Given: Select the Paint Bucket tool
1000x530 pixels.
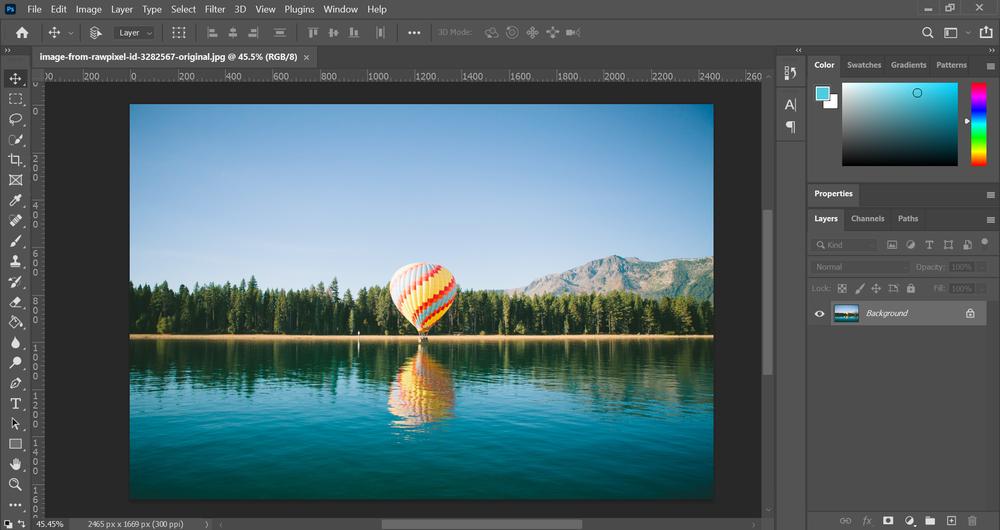Looking at the screenshot, I should click(15, 322).
